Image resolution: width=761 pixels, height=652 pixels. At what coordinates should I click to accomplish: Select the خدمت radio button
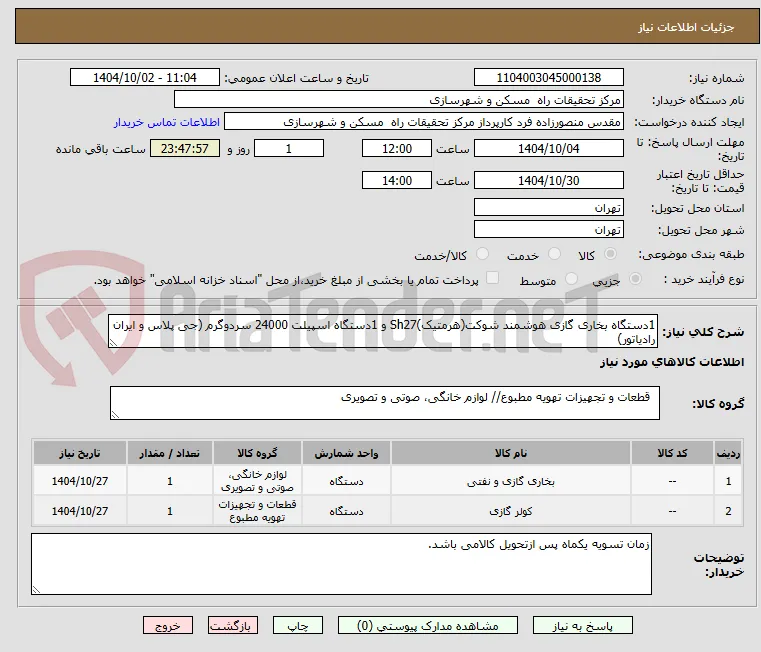pos(554,254)
